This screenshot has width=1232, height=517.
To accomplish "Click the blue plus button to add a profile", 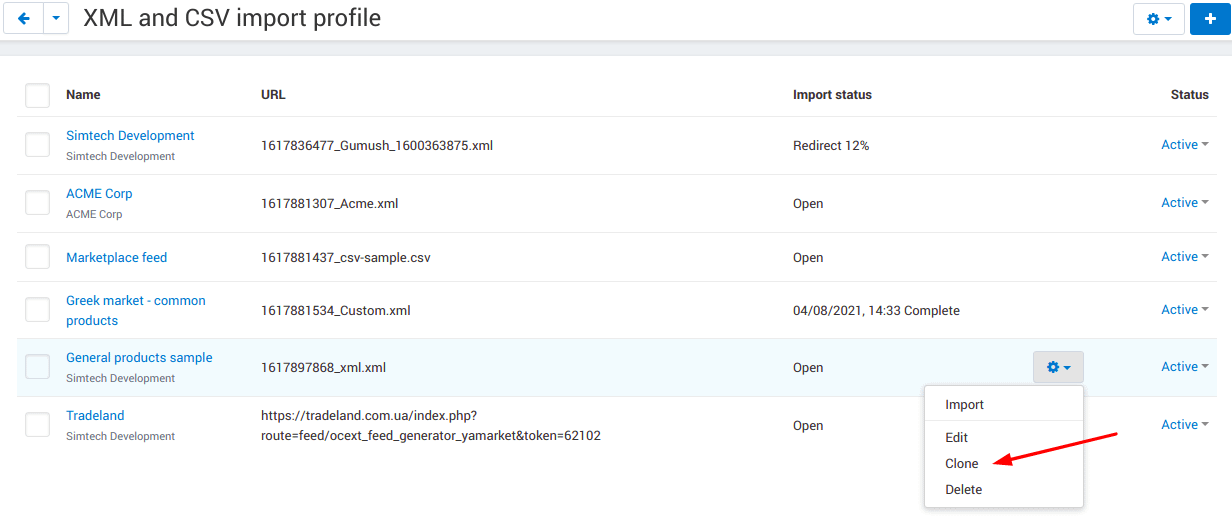I will coord(1210,18).
